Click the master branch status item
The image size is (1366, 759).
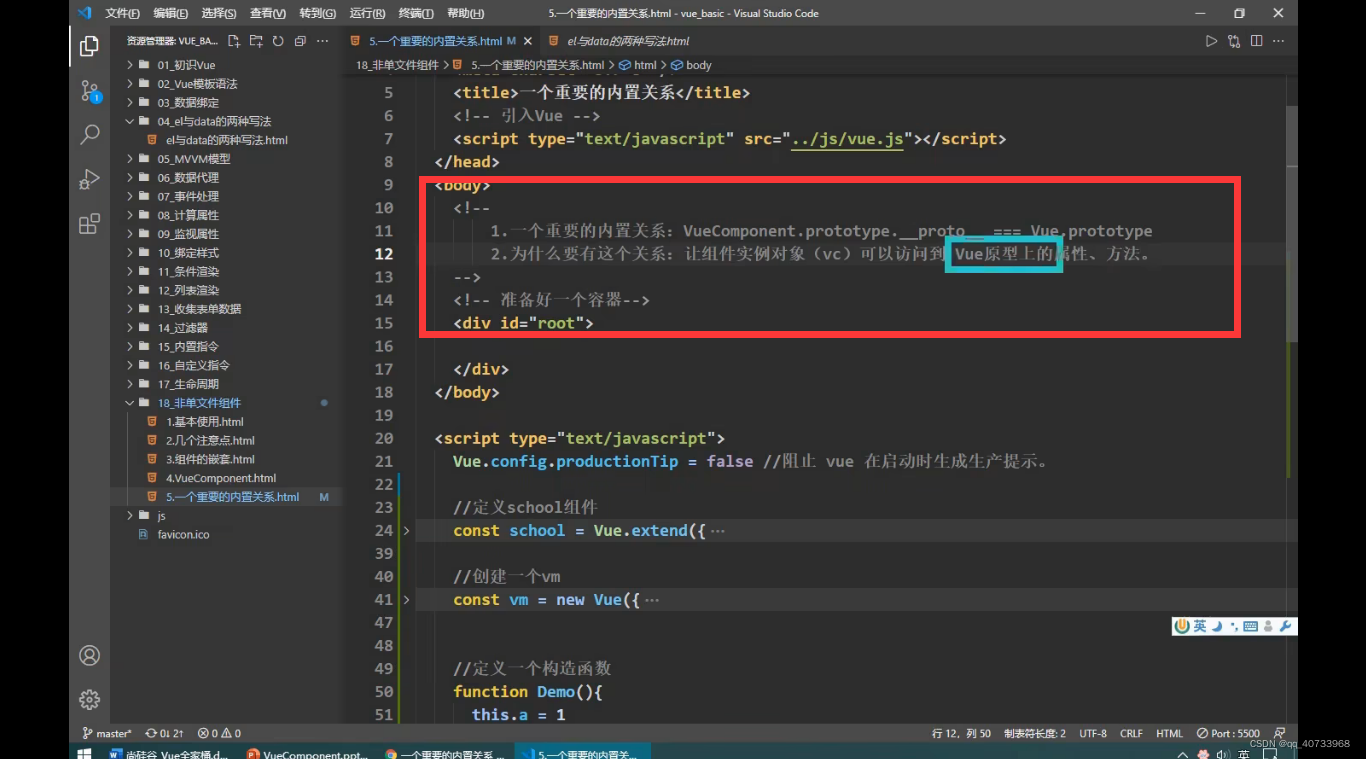[x=107, y=733]
